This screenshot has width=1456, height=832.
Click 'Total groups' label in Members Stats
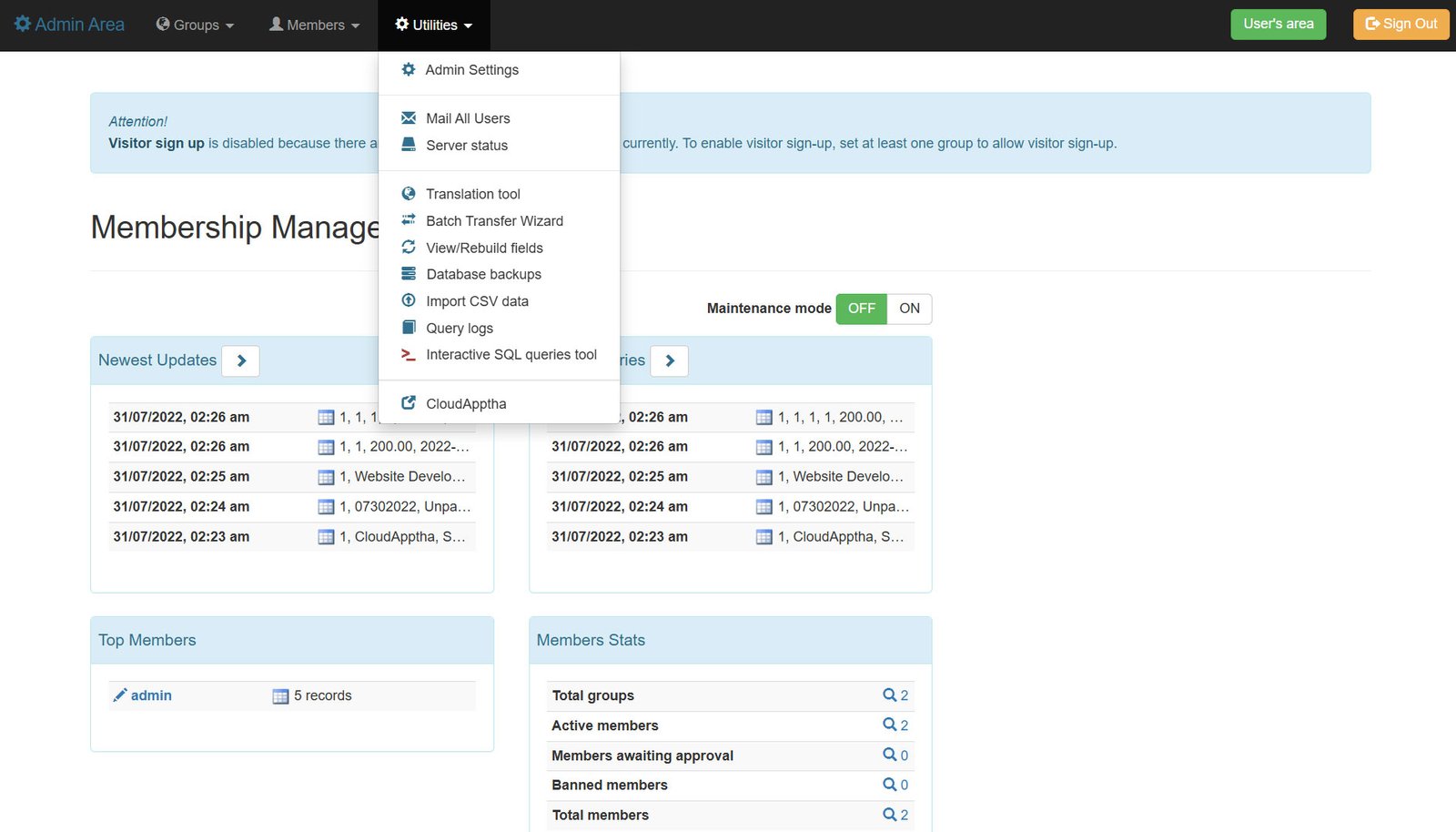pos(593,695)
